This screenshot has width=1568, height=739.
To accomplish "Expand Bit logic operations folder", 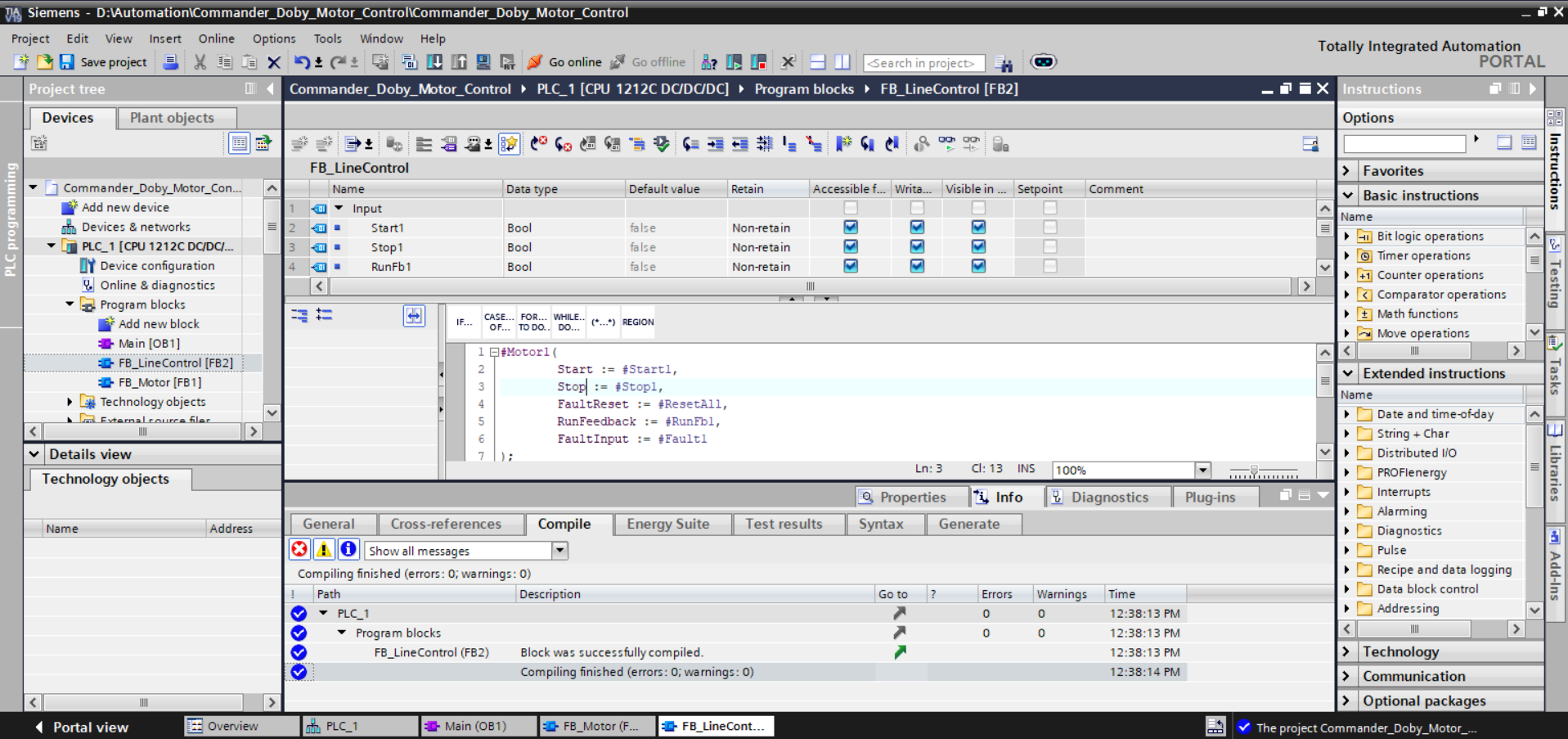I will 1347,237.
